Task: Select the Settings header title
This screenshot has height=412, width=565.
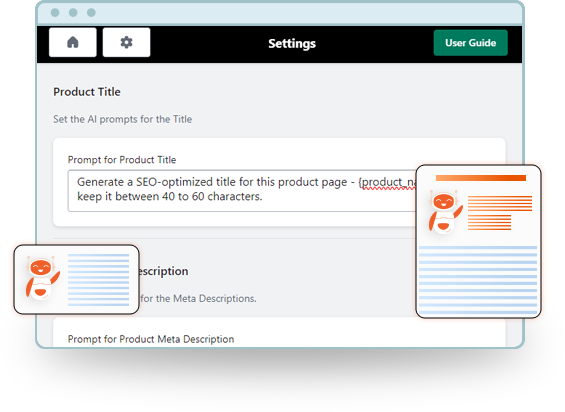Action: [292, 44]
